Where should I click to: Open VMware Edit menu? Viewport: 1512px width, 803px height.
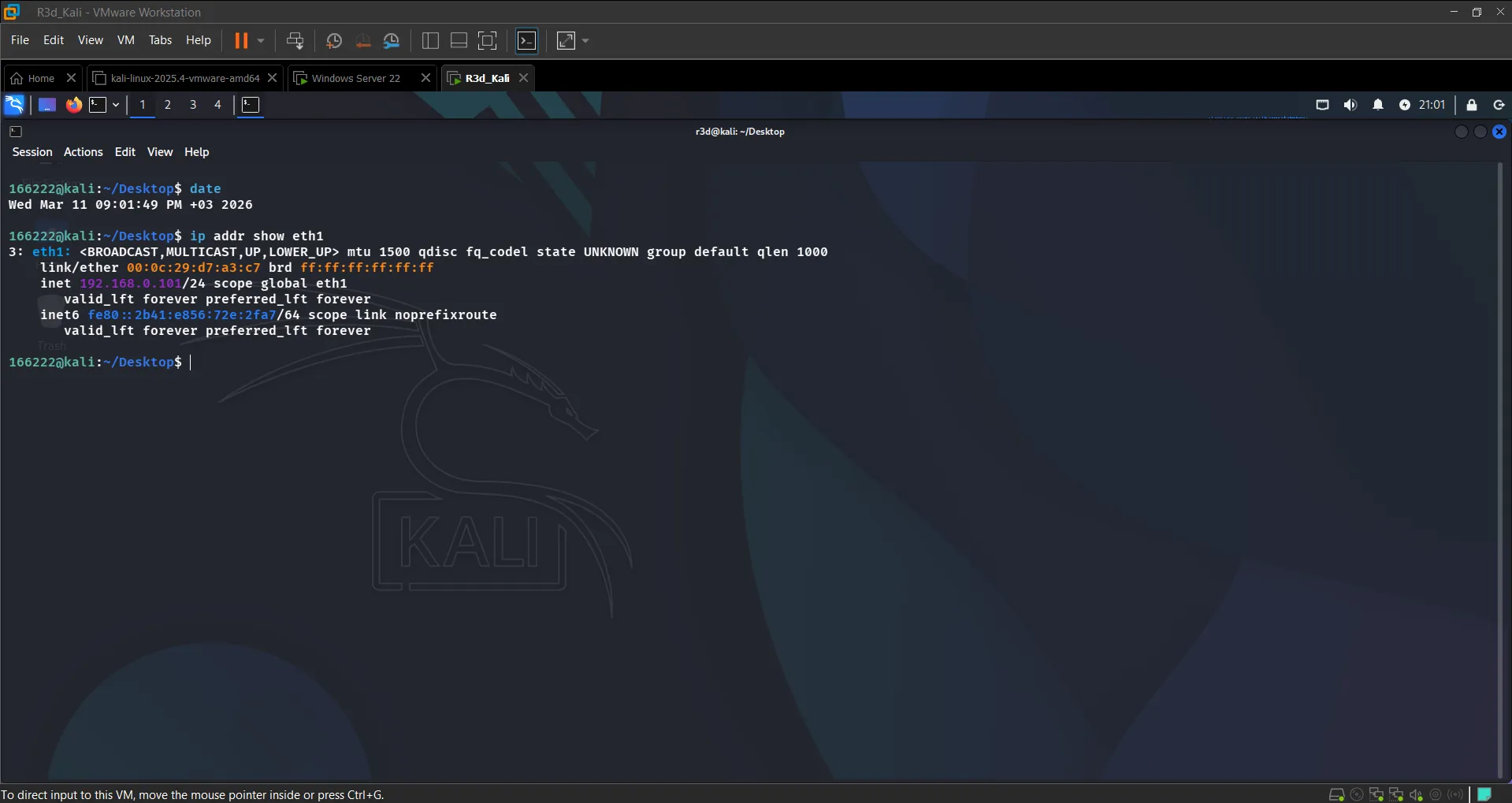click(54, 40)
